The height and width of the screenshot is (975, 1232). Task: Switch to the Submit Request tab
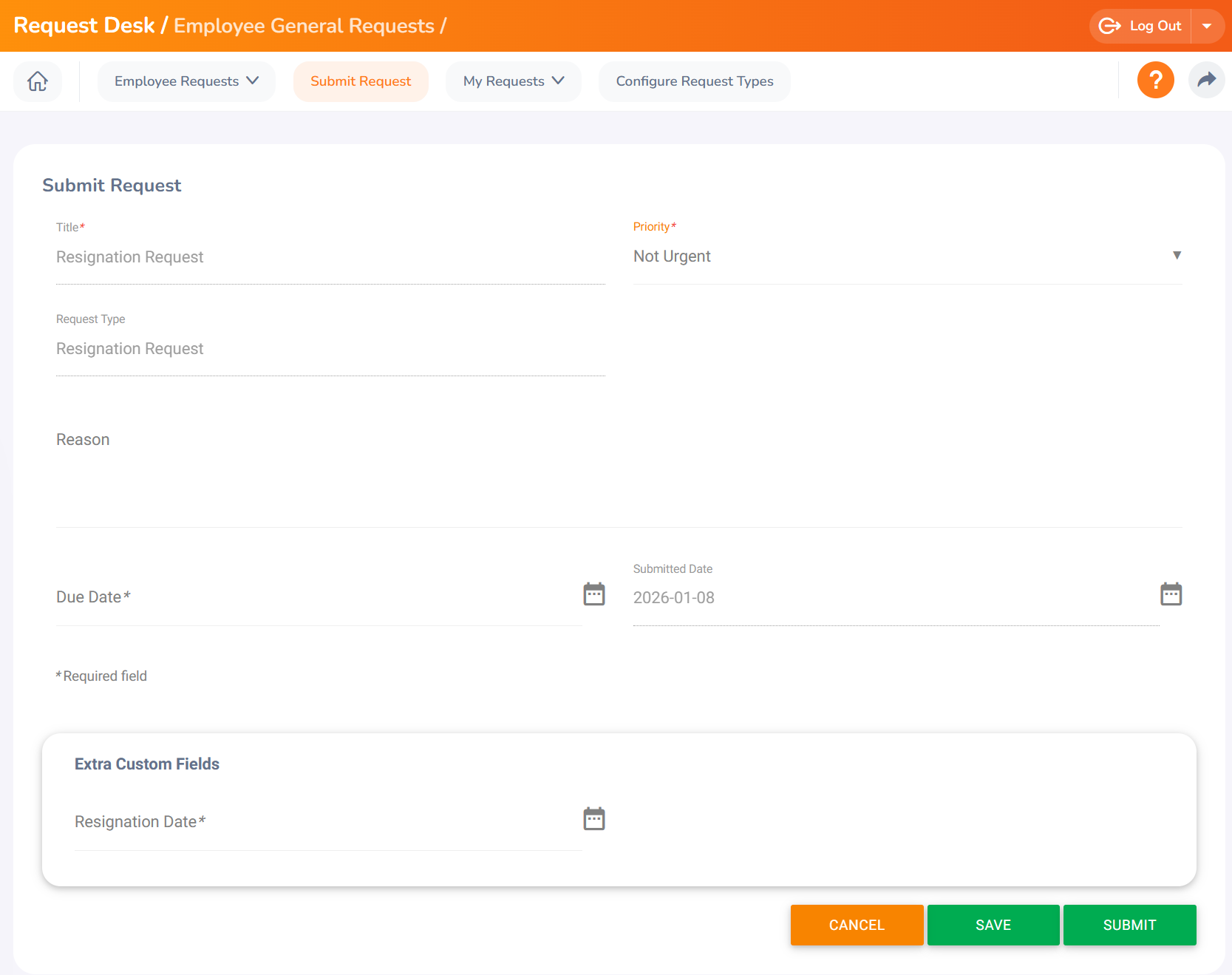tap(361, 81)
